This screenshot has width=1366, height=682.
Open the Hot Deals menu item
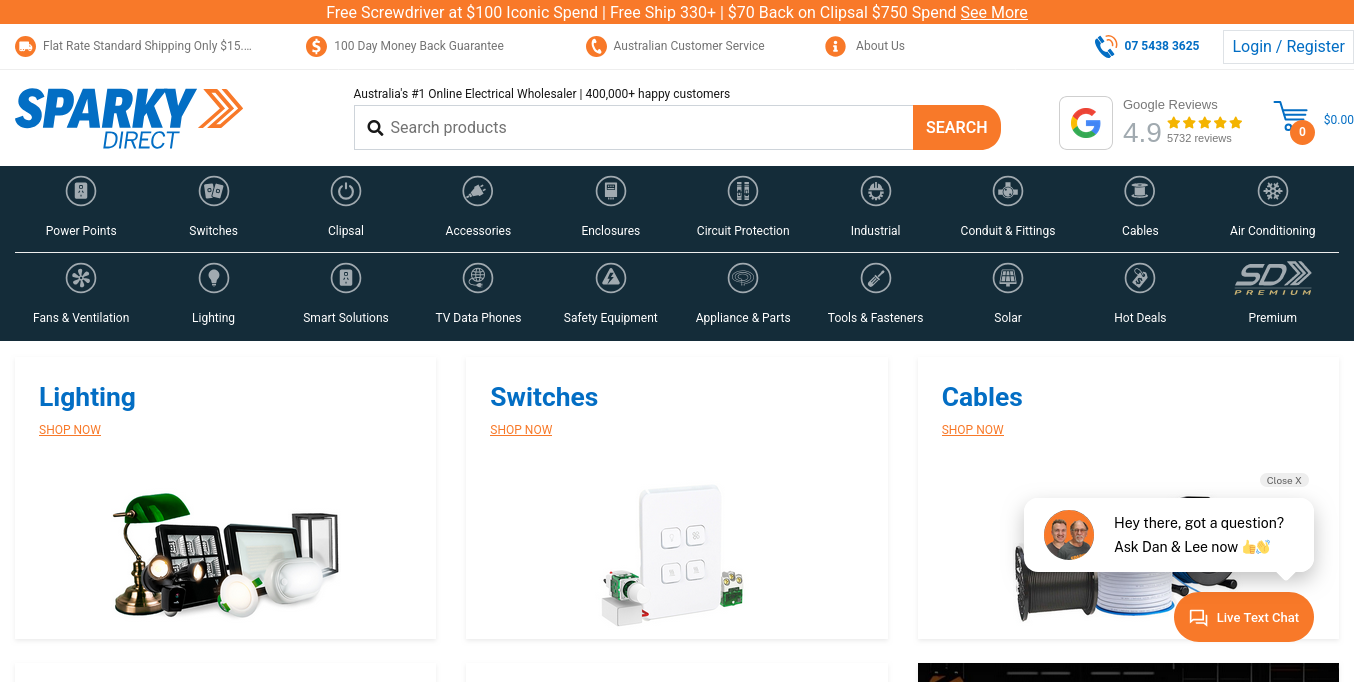click(1140, 317)
